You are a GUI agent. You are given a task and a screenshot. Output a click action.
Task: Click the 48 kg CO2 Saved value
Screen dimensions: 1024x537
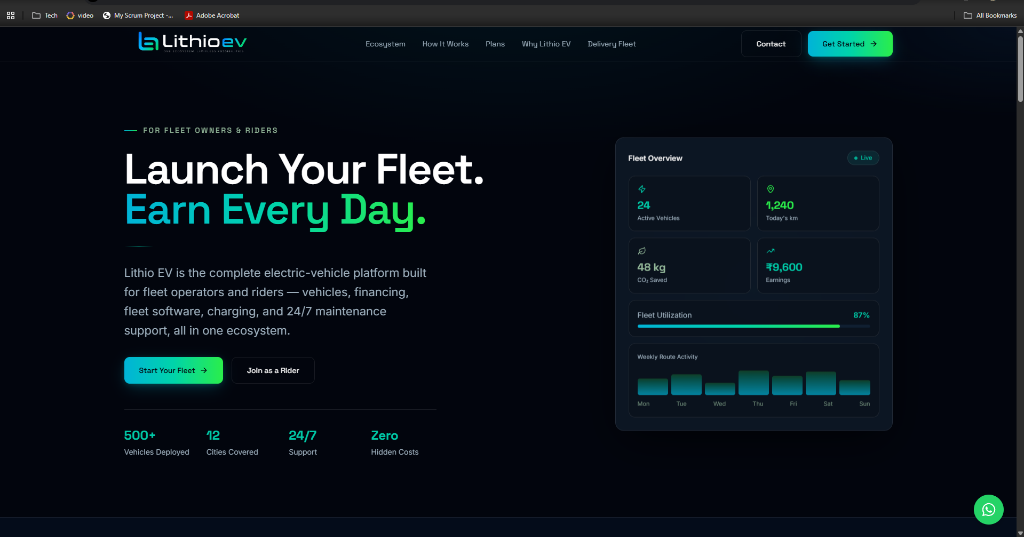[x=651, y=267]
